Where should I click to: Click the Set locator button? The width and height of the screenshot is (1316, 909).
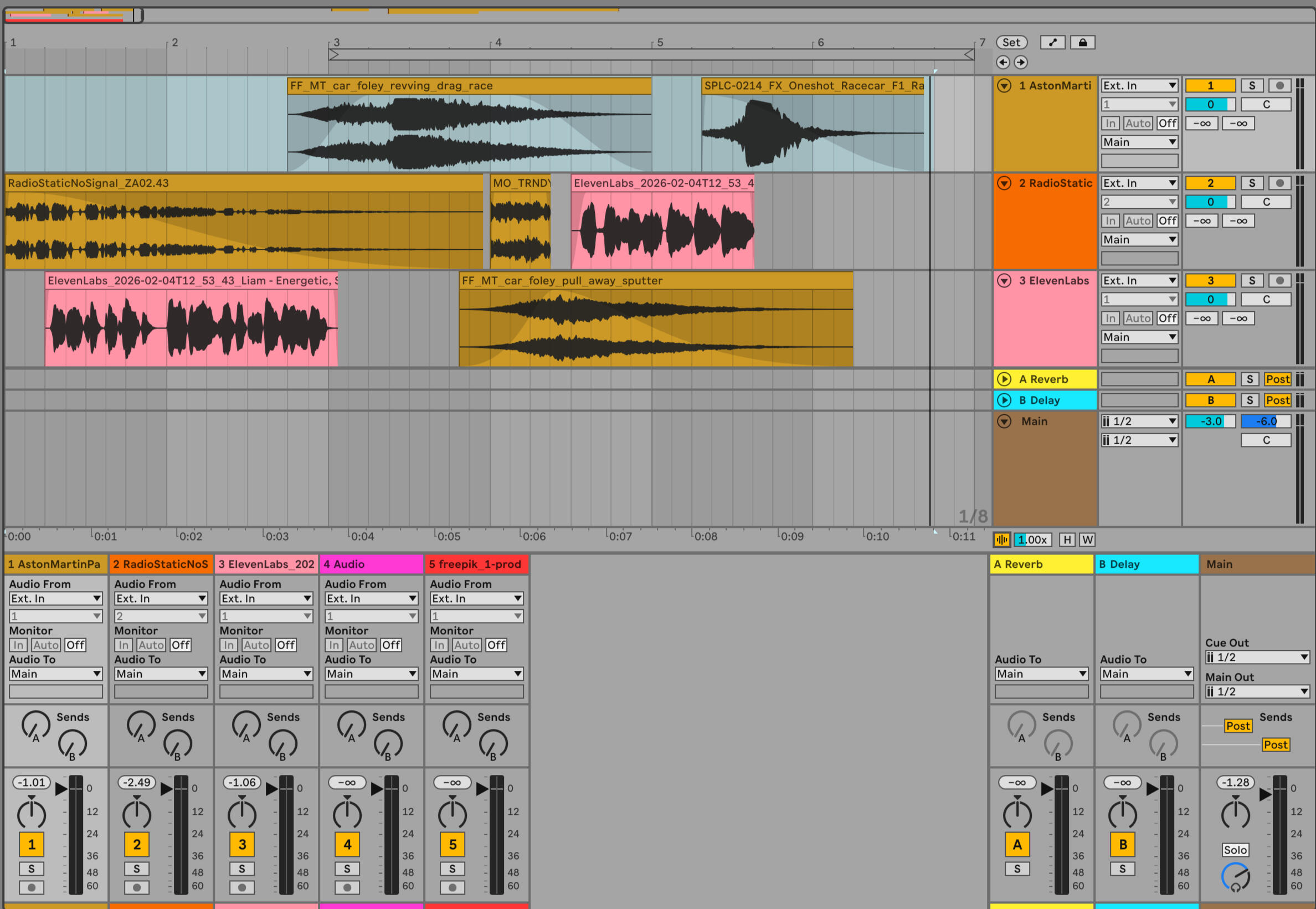pyautogui.click(x=1011, y=42)
